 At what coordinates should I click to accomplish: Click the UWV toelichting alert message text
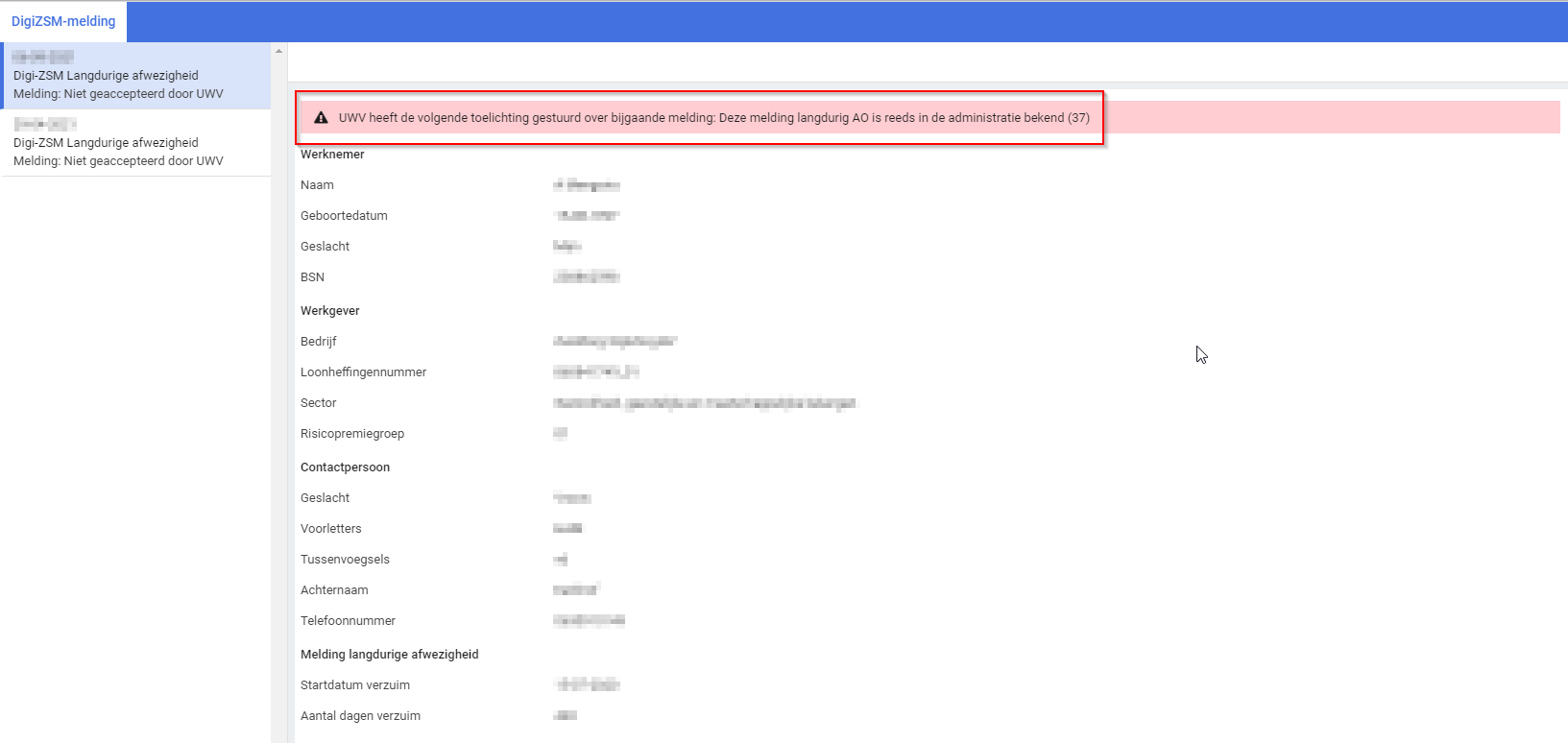point(713,118)
